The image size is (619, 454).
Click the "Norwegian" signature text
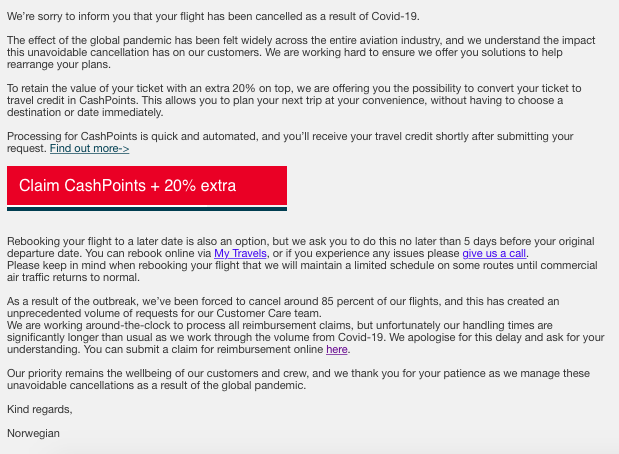(x=33, y=433)
